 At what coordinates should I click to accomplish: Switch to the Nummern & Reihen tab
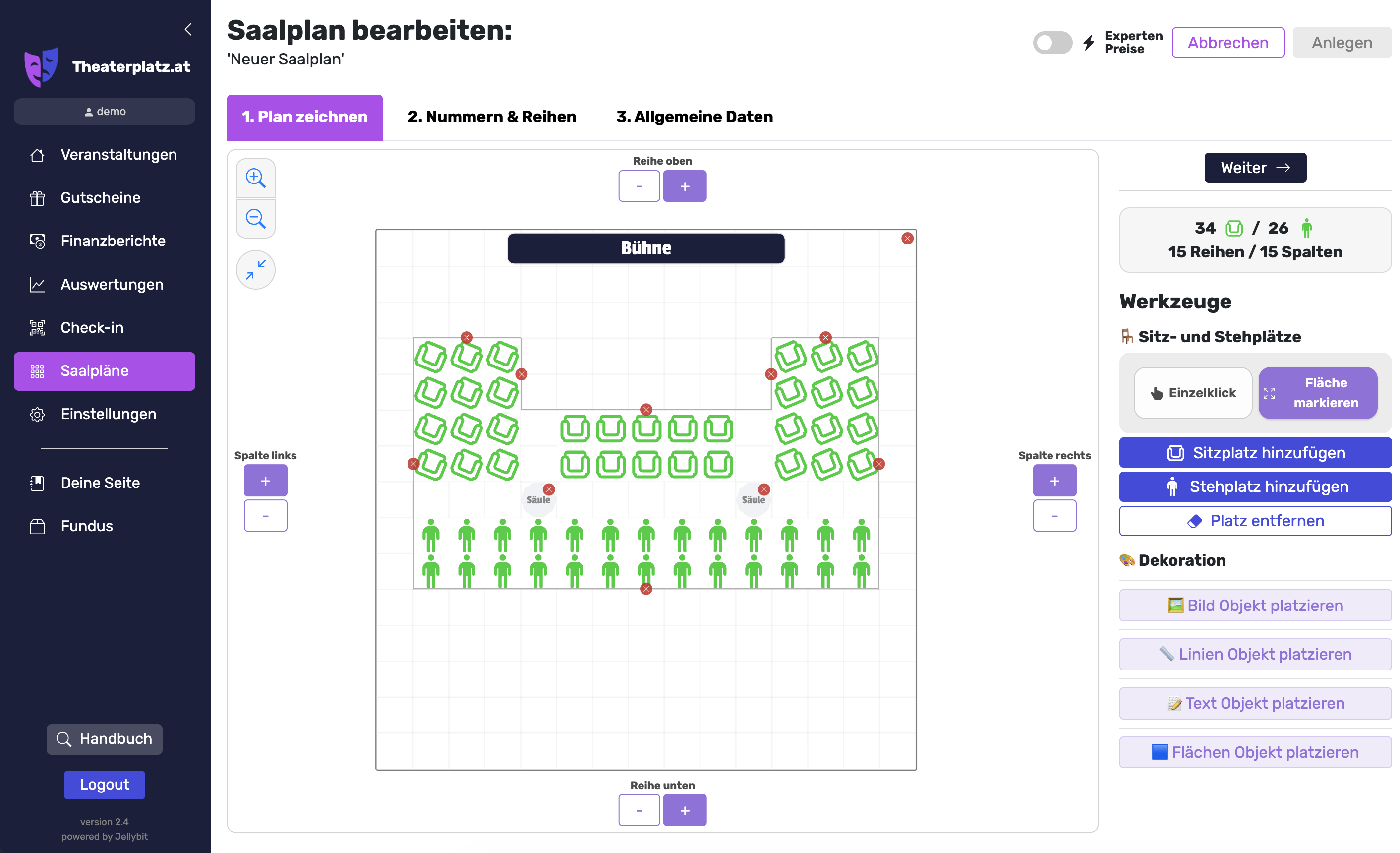491,117
